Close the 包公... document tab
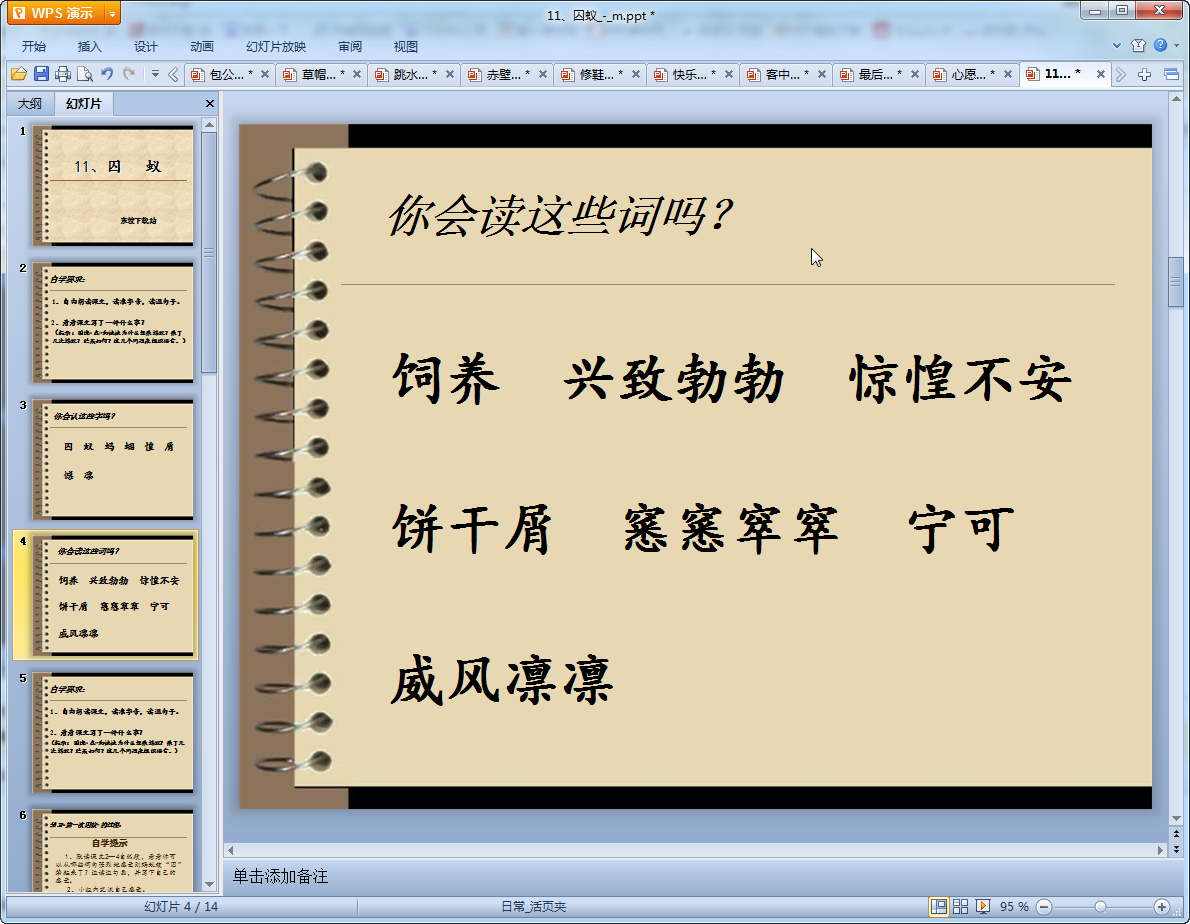 click(x=265, y=74)
